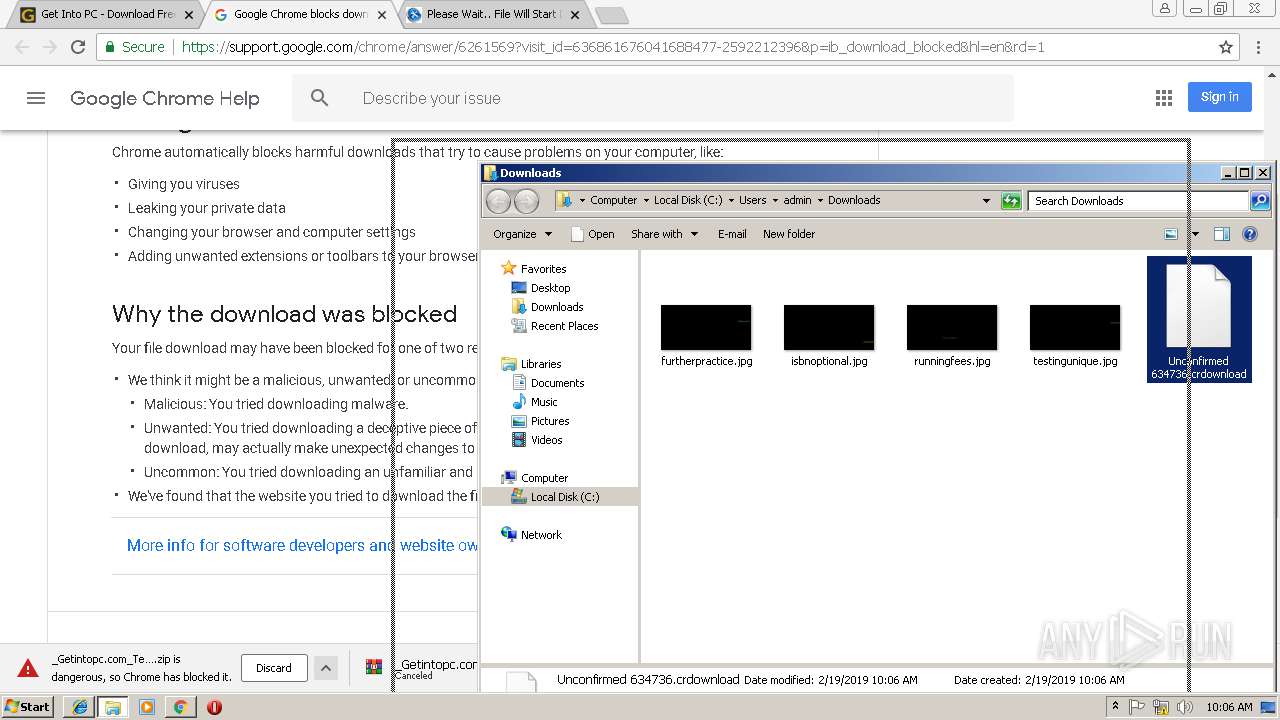
Task: Click the magnifier icon in Help search
Action: pos(320,98)
